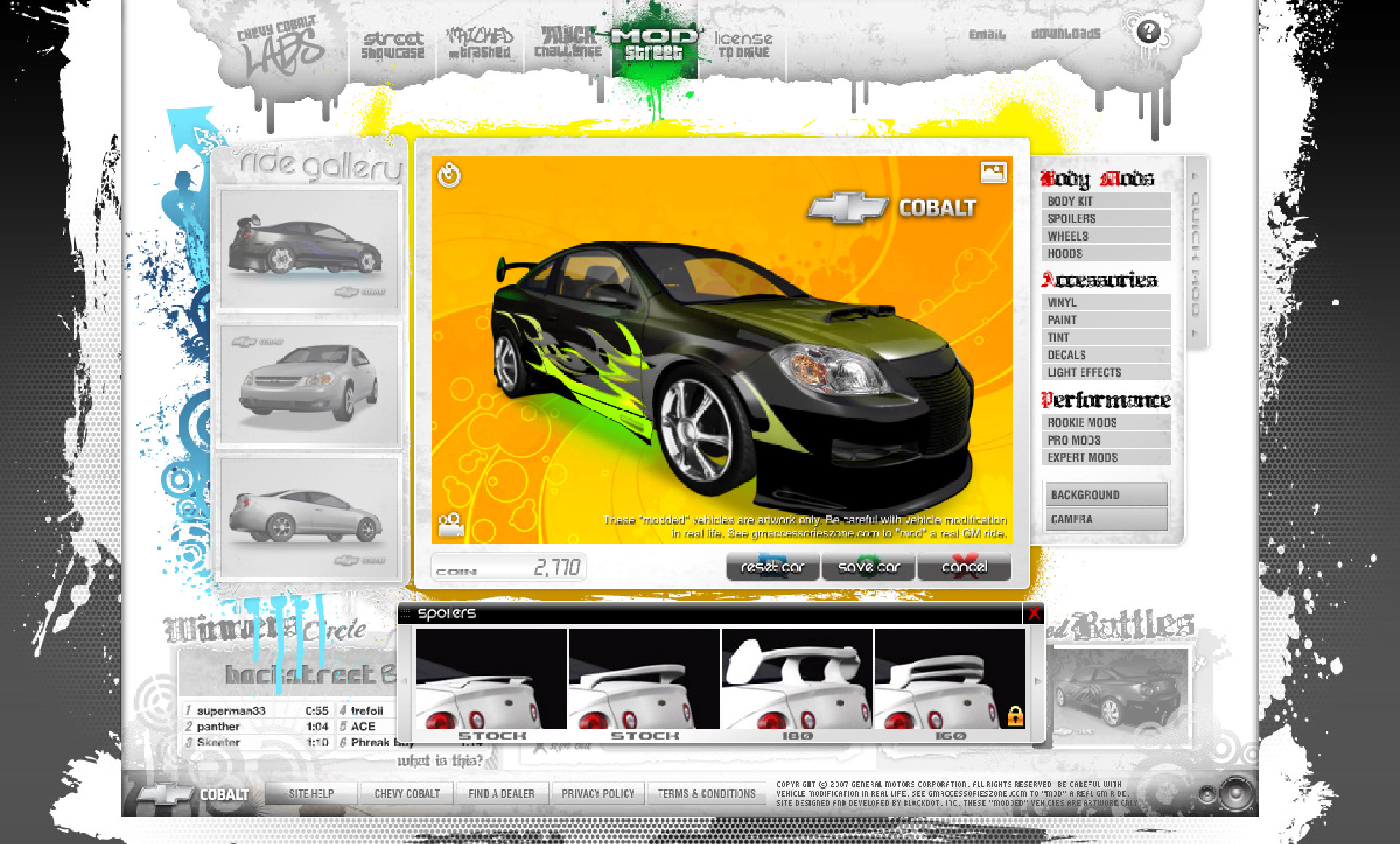Open the help question mark icon

(x=1148, y=32)
